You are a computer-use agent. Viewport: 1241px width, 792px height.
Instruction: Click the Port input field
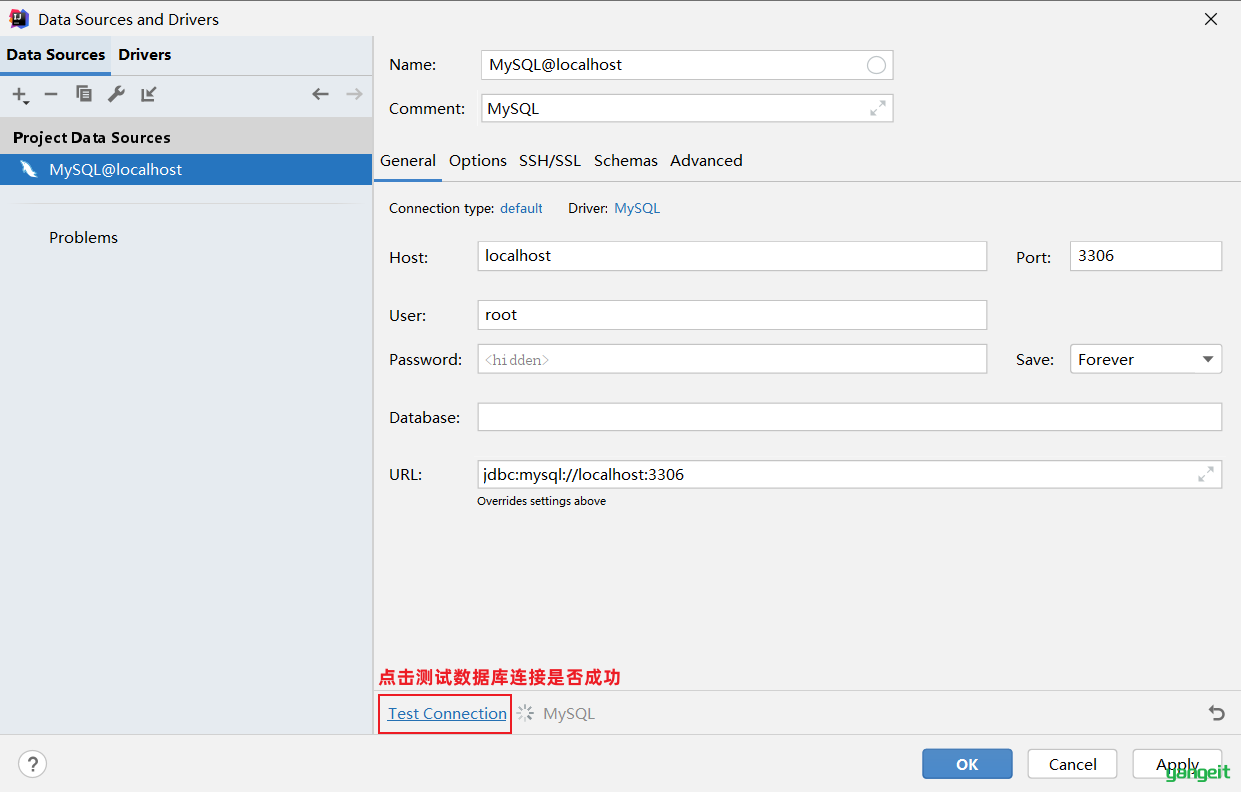point(1146,256)
